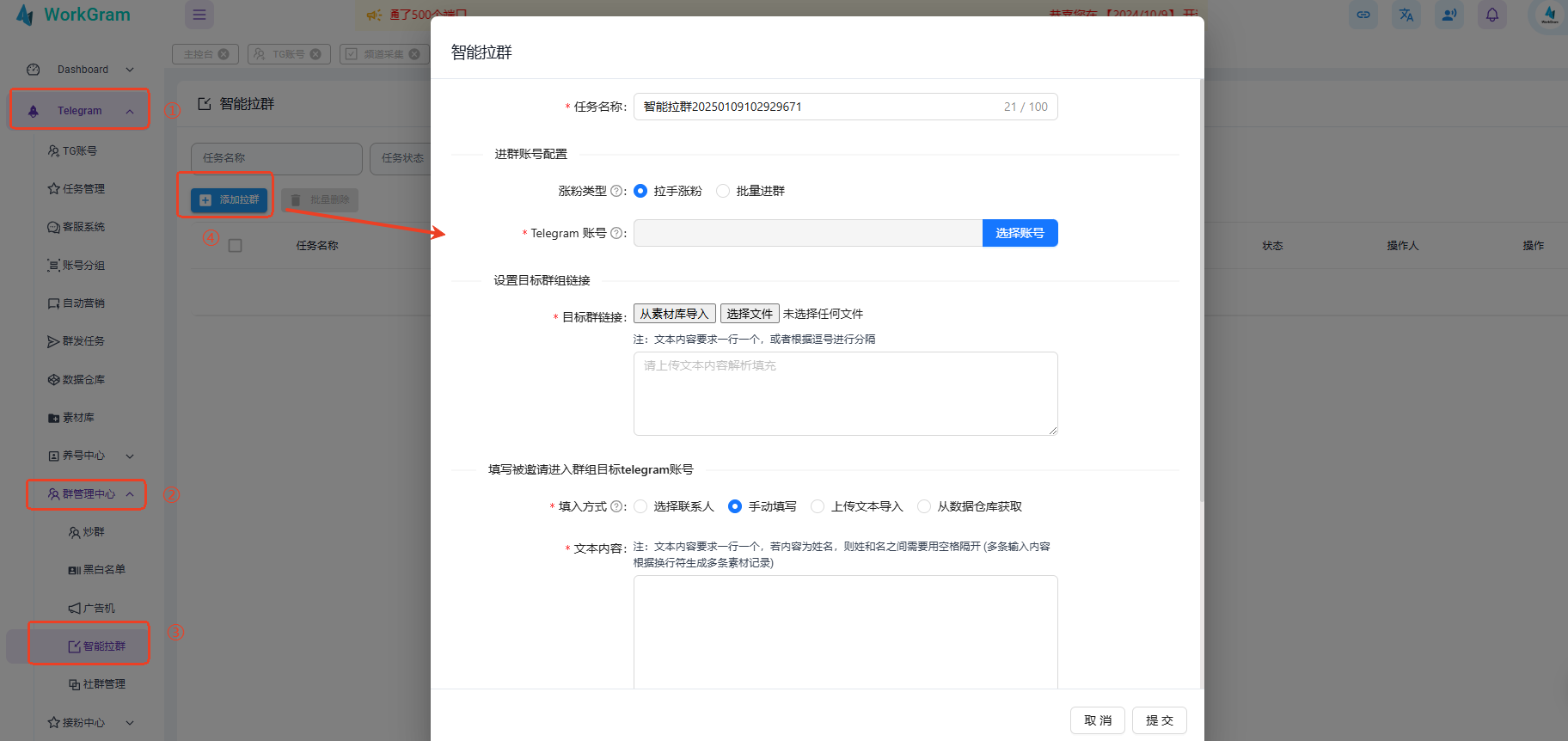
Task: Click the 操作人 column header
Action: (1402, 246)
